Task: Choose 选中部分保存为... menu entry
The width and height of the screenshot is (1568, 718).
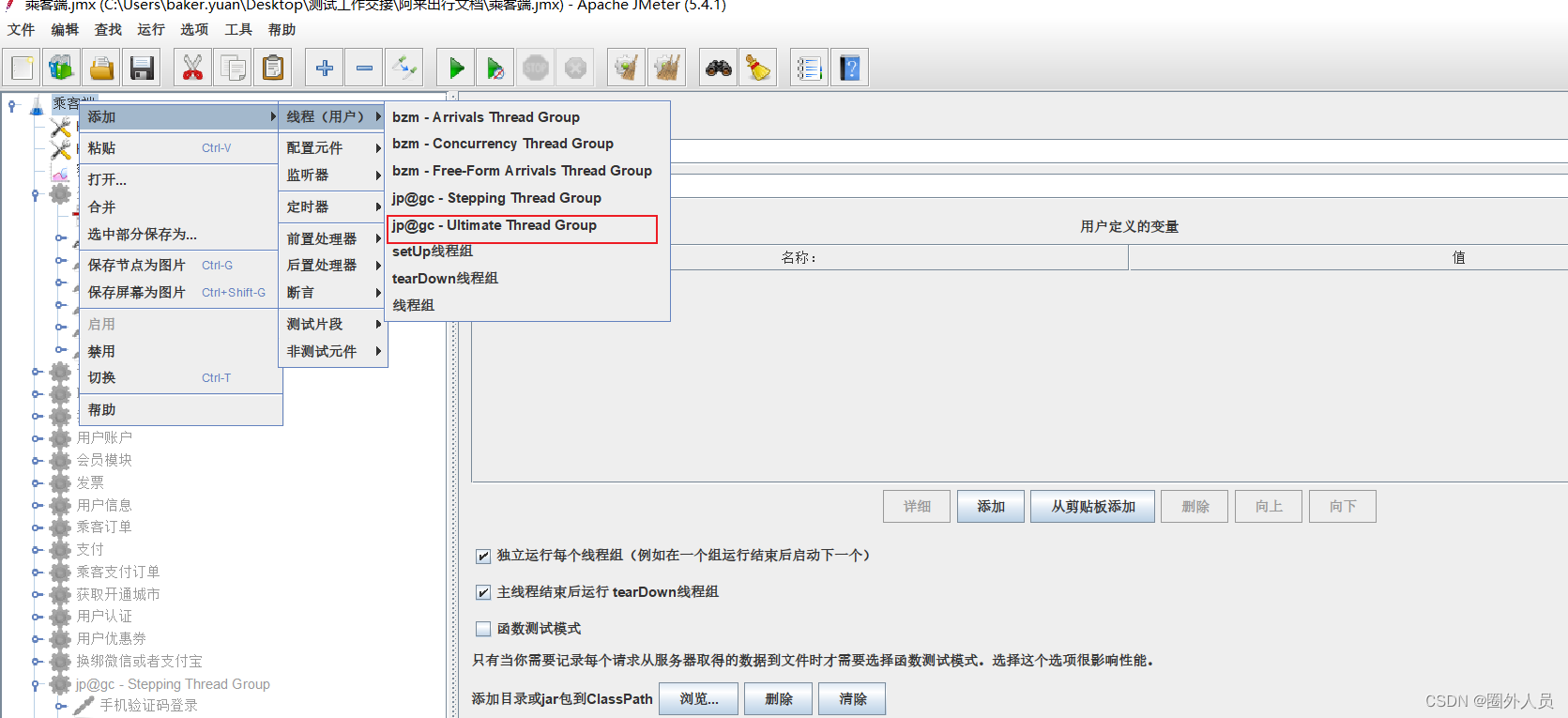Action: 180,235
